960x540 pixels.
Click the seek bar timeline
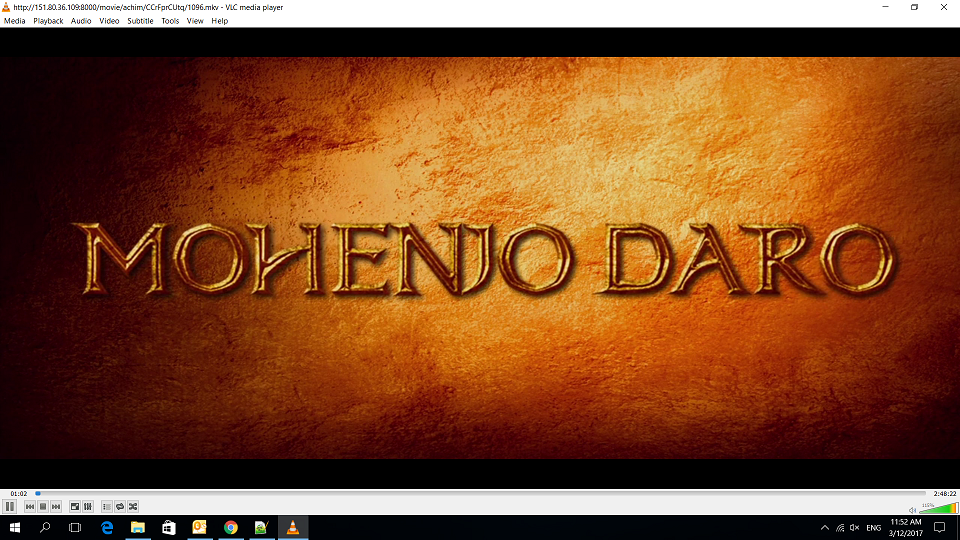(x=481, y=493)
